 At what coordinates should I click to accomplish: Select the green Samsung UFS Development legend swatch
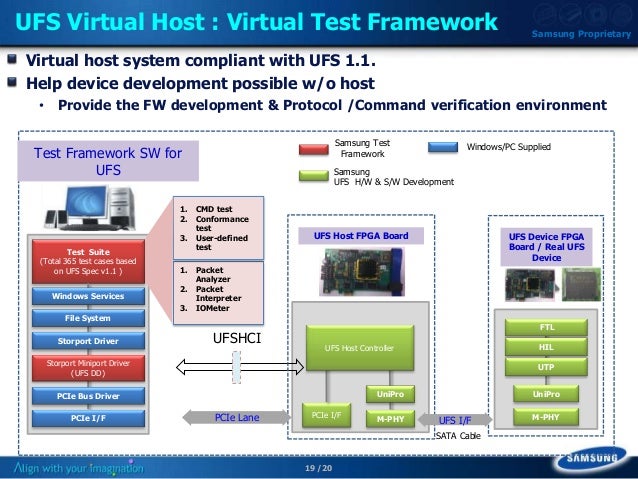313,176
